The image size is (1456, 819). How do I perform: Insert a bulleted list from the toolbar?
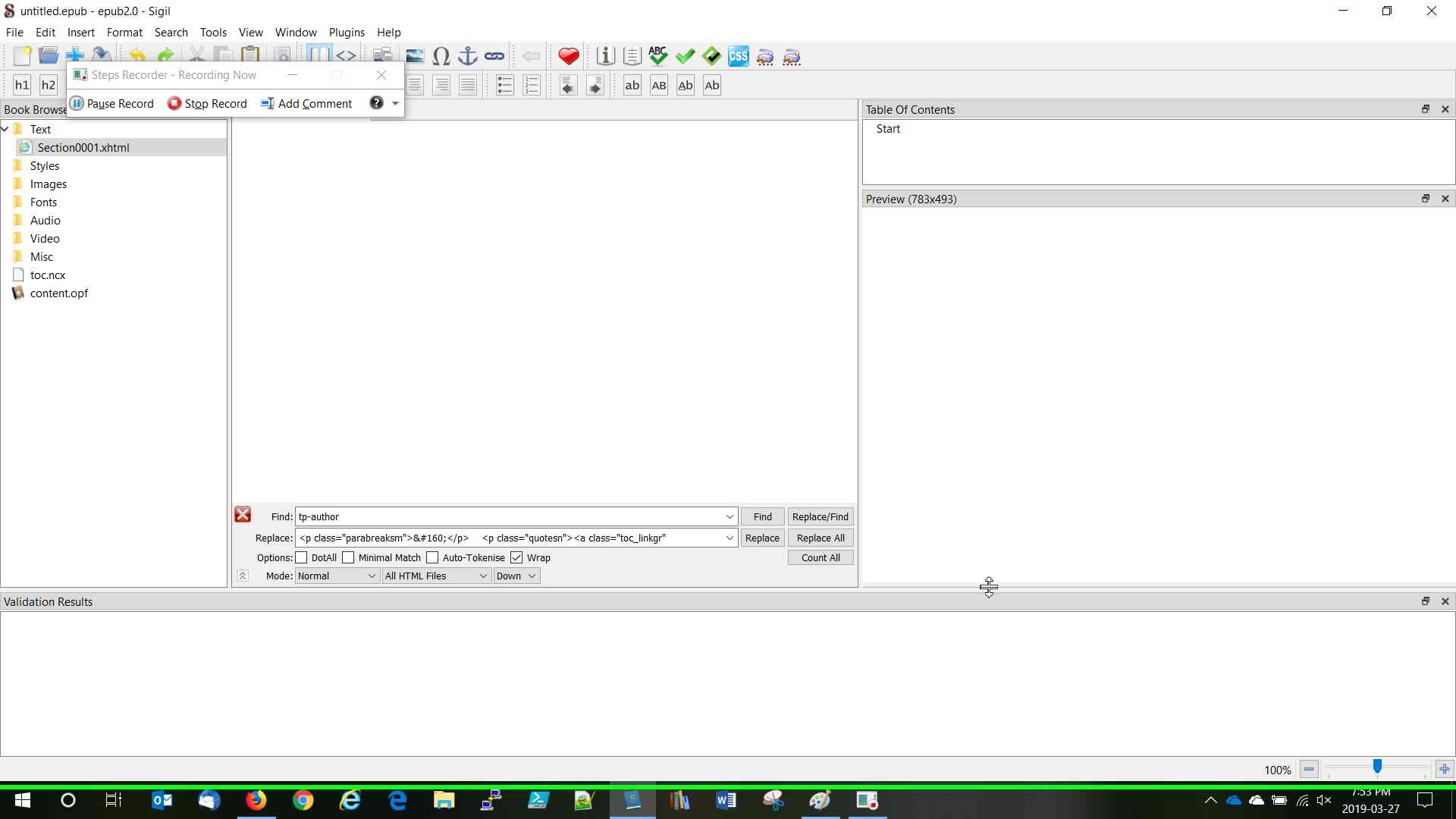[x=505, y=85]
